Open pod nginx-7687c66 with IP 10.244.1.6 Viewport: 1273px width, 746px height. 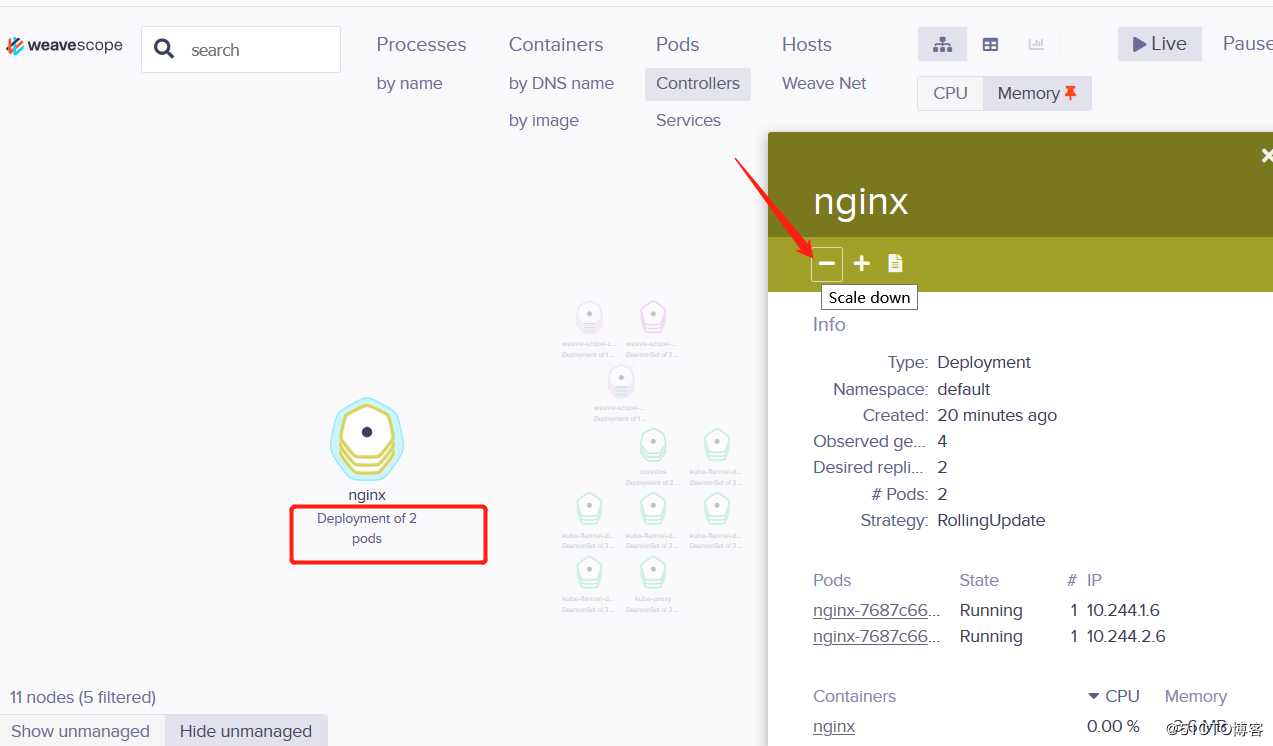876,610
